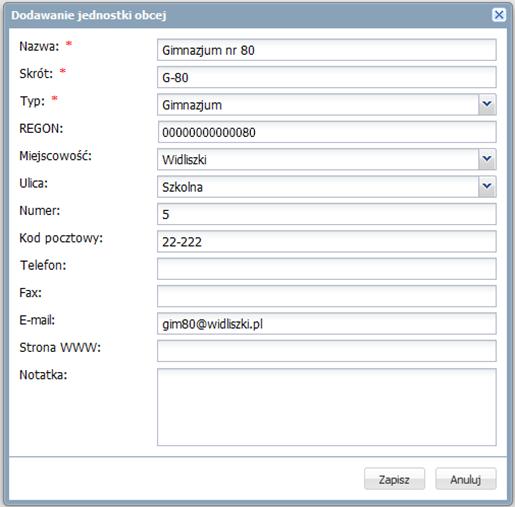Click the empty Strona WWW field

(x=327, y=351)
